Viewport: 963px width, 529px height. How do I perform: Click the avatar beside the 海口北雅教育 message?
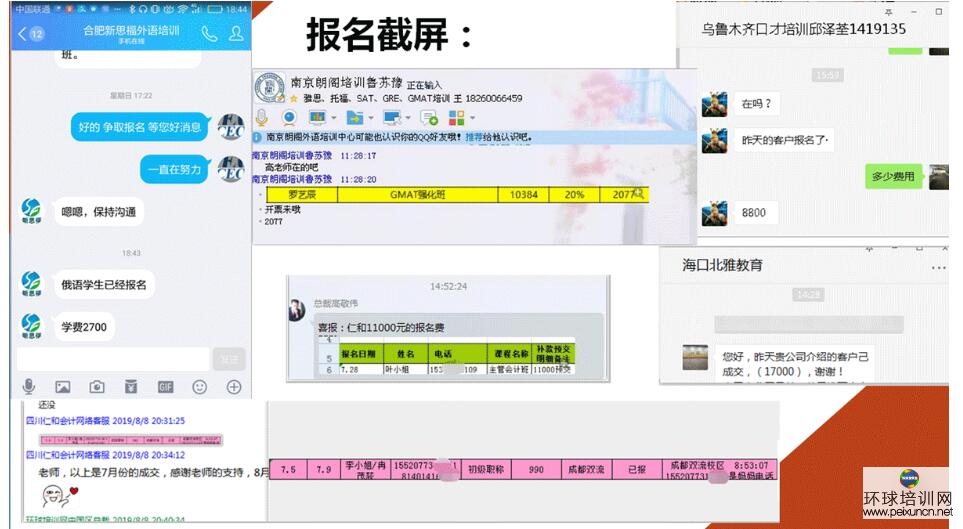pyautogui.click(x=695, y=357)
